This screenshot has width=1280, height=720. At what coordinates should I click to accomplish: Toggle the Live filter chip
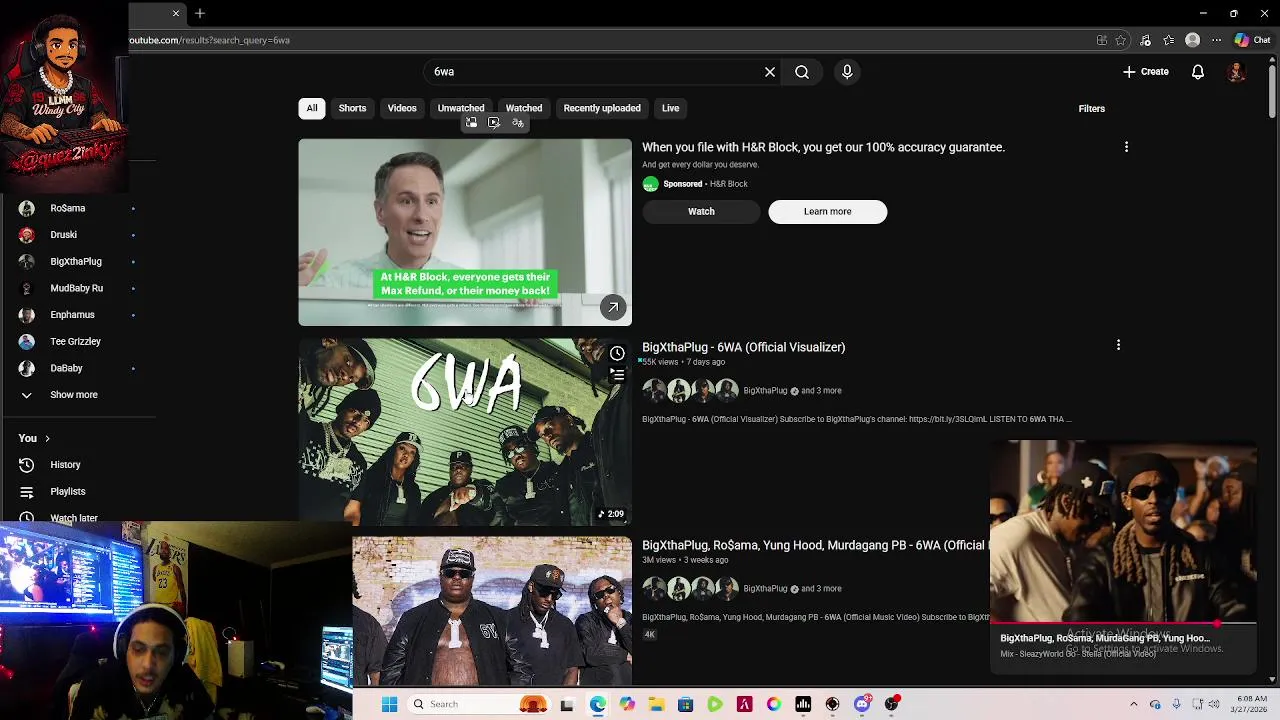(670, 108)
